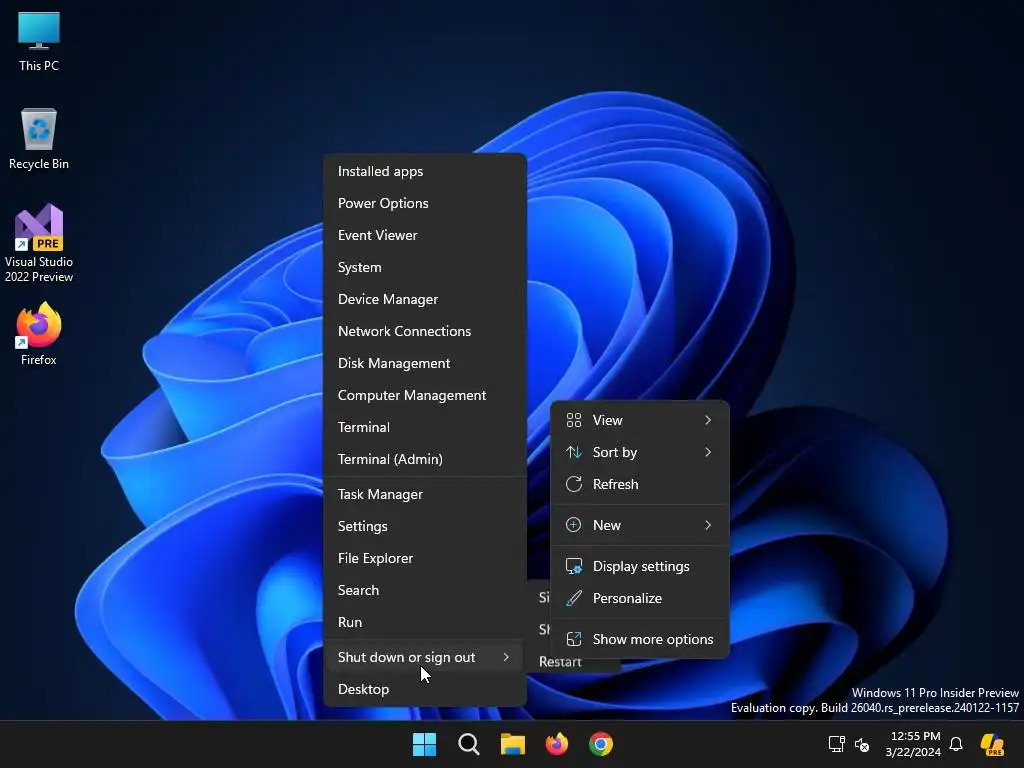Open File Explorer from the taskbar

pos(513,744)
